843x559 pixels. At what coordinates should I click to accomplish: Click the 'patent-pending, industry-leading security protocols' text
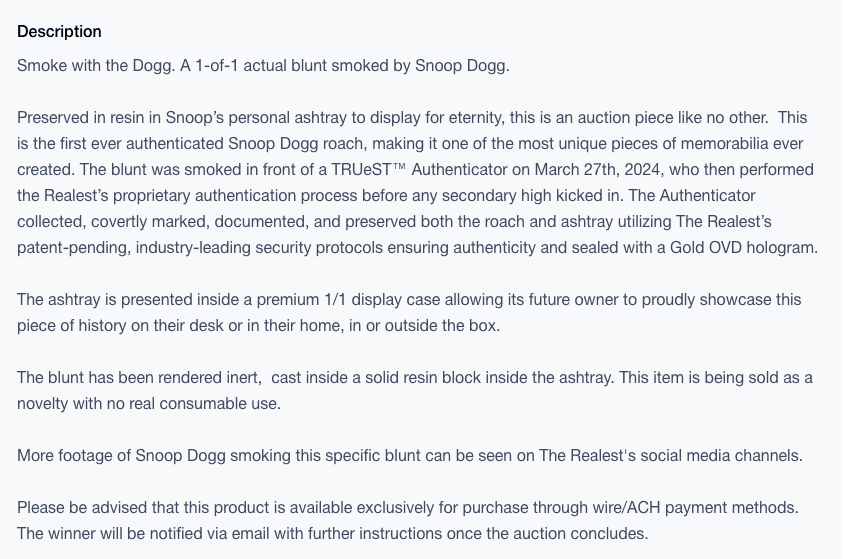tap(200, 248)
